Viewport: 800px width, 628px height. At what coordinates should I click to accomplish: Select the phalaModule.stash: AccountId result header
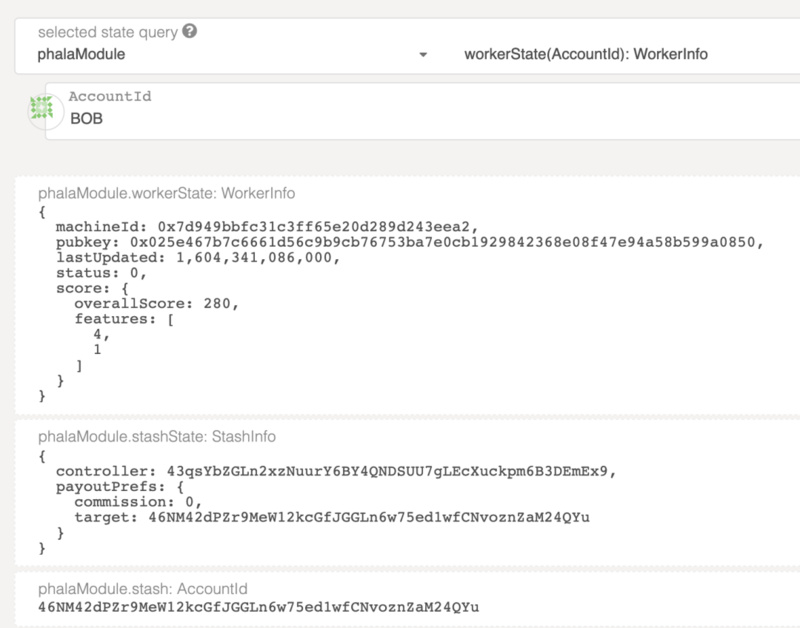pyautogui.click(x=143, y=589)
